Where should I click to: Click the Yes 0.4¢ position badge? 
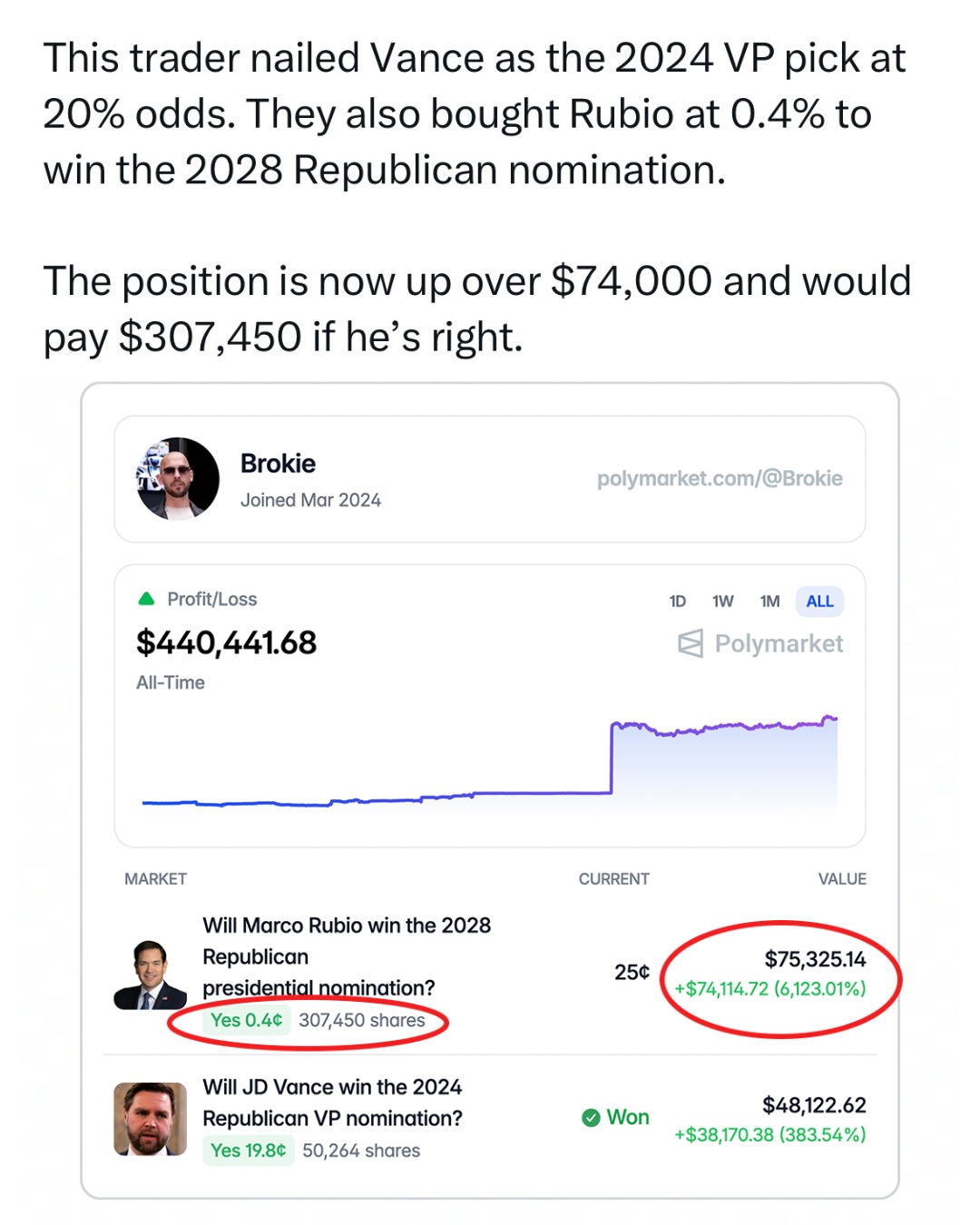(x=247, y=1020)
